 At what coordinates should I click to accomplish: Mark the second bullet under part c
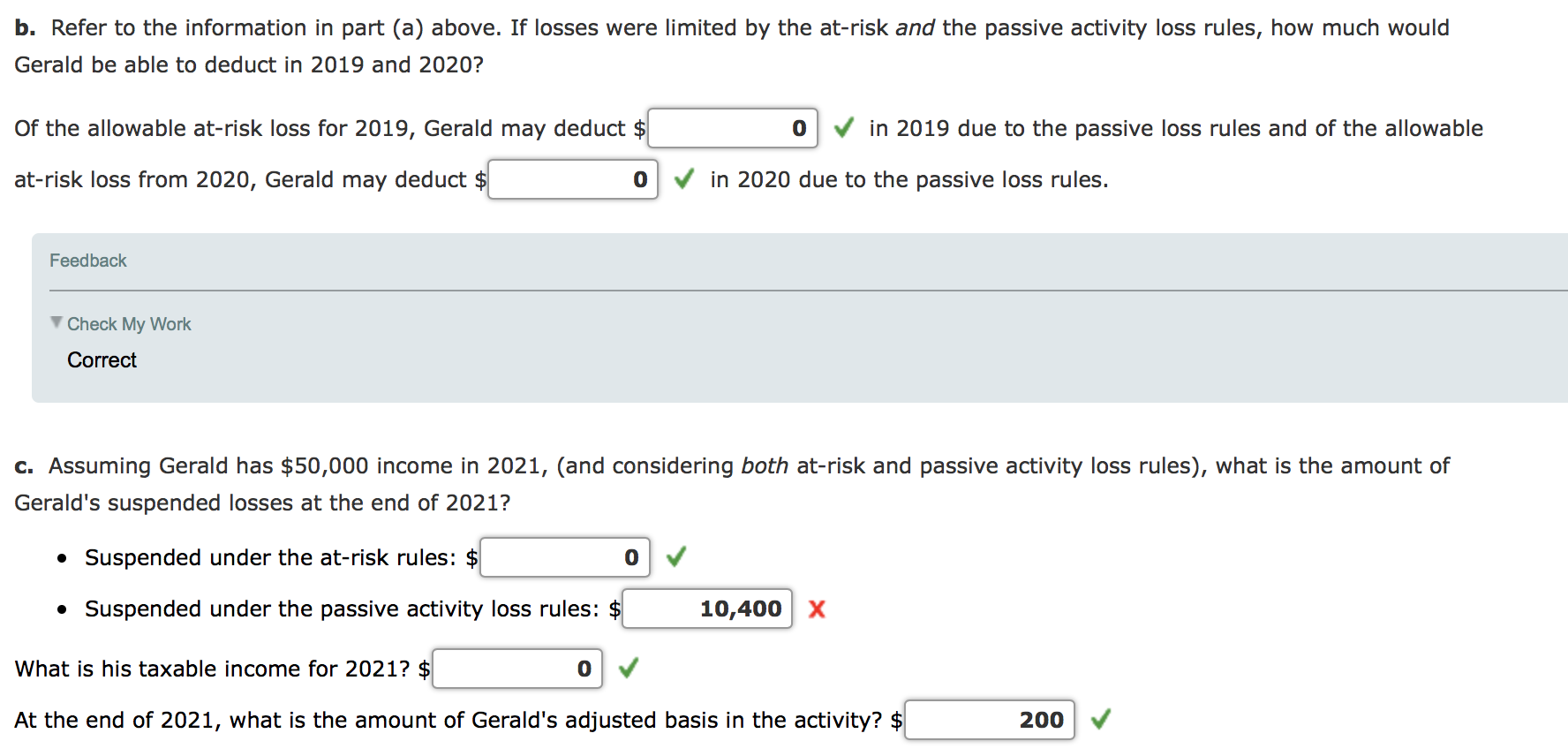[x=61, y=609]
